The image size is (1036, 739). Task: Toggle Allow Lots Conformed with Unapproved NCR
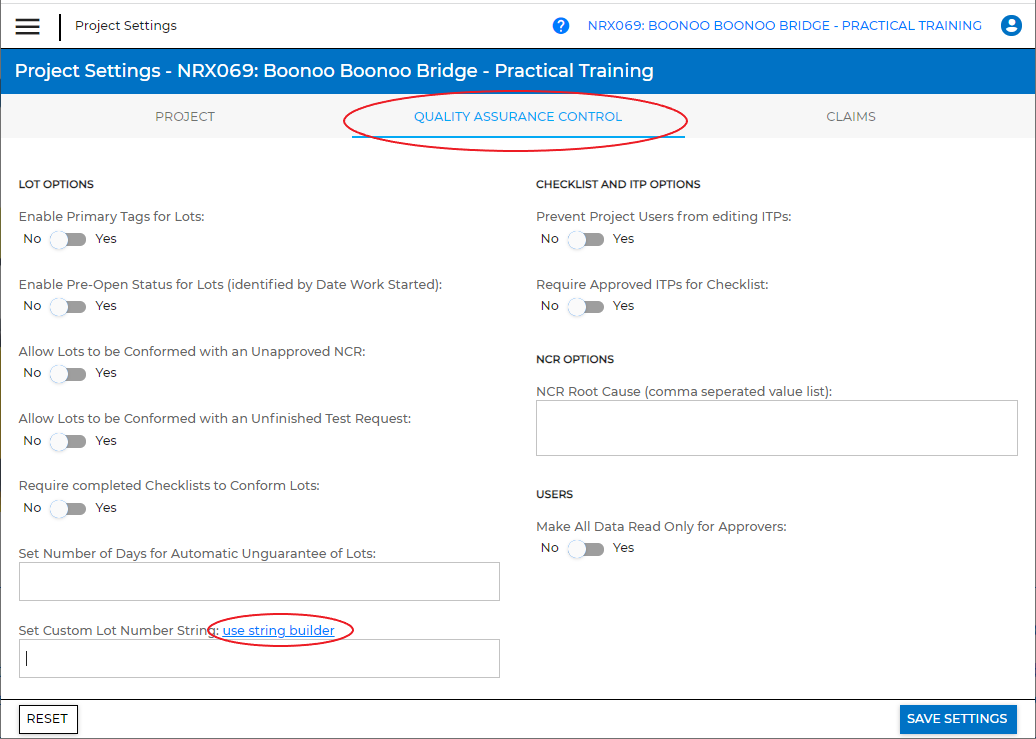tap(69, 373)
